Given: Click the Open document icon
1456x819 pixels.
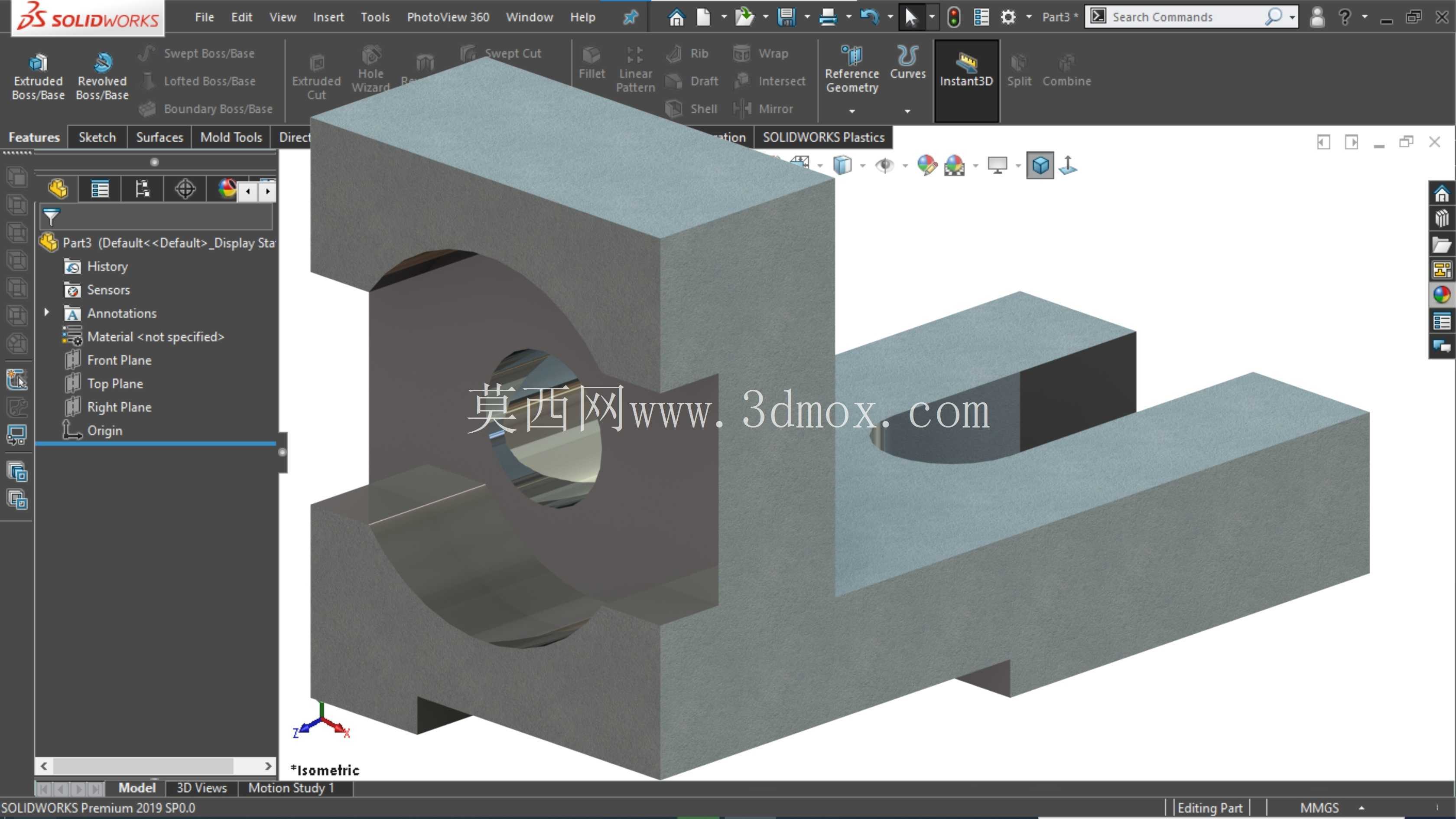Looking at the screenshot, I should tap(744, 17).
